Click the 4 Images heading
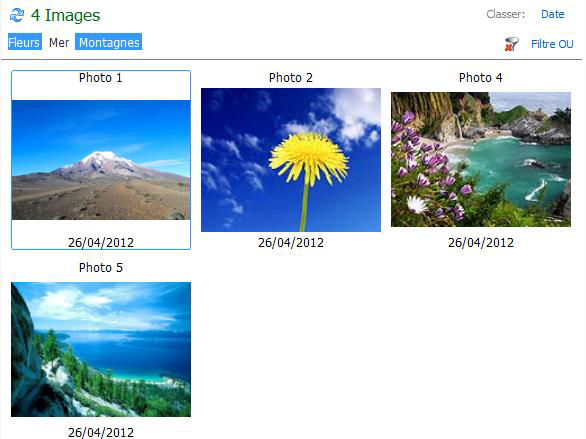Viewport: 586px width, 439px height. (x=65, y=15)
